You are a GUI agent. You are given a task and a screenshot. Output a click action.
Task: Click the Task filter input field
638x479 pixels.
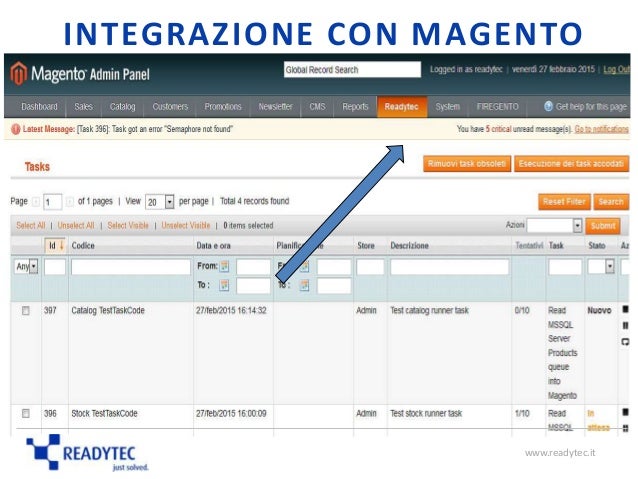click(x=565, y=267)
